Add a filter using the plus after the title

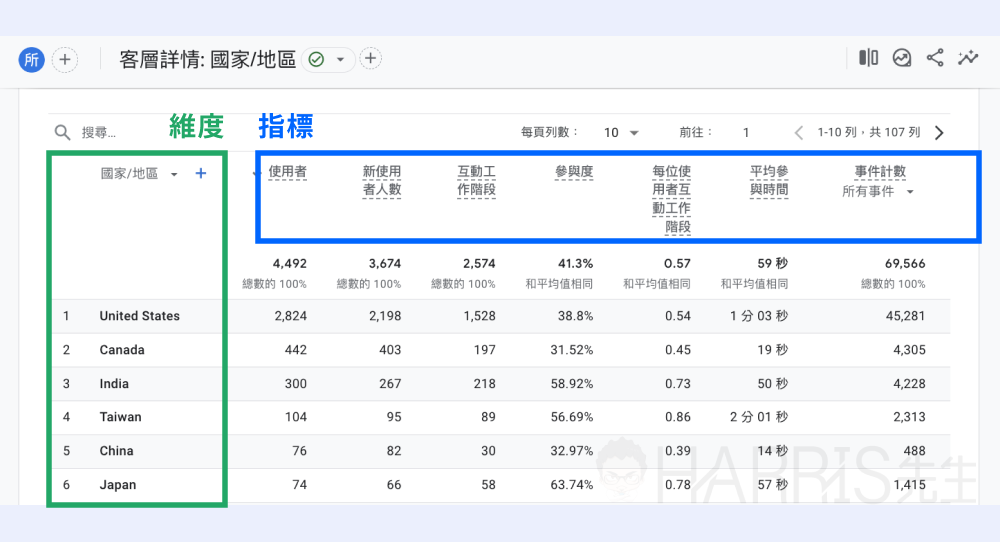click(370, 59)
